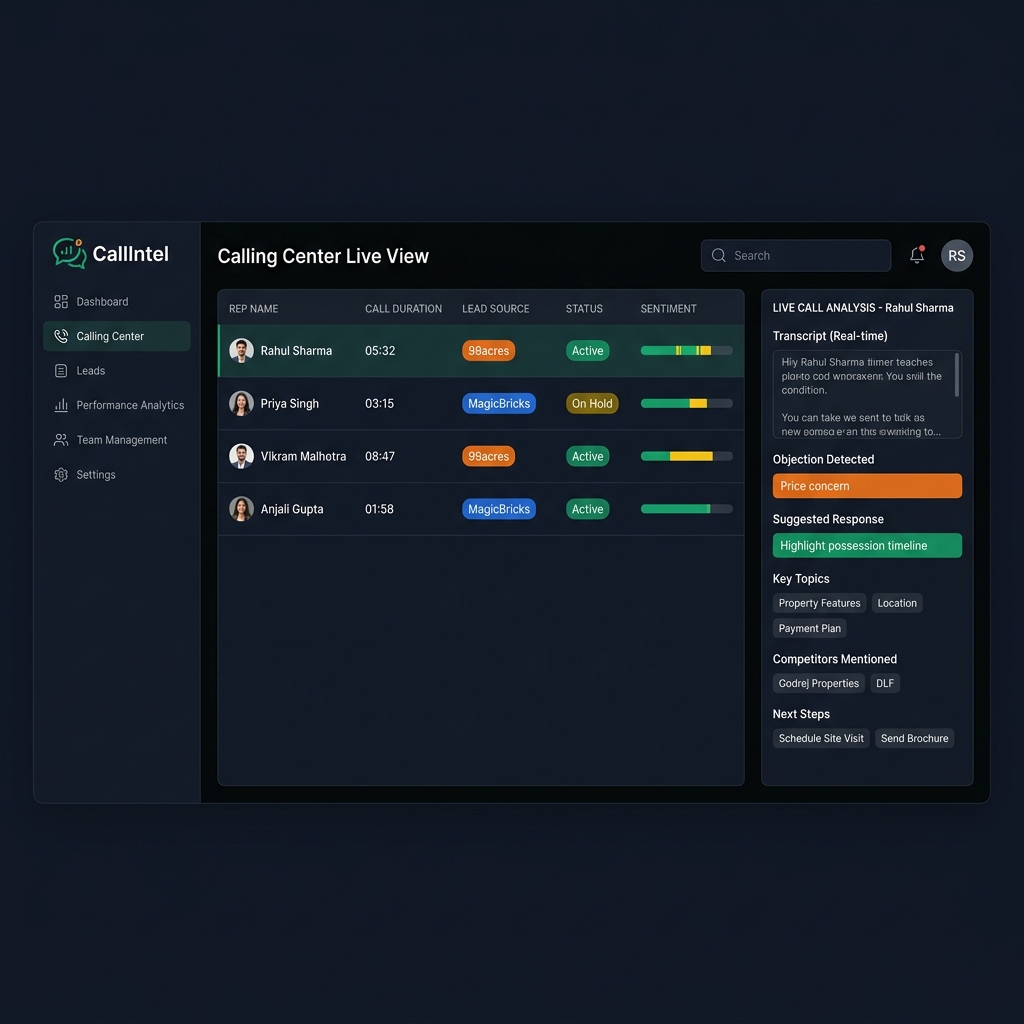Open notifications bell

(x=917, y=255)
